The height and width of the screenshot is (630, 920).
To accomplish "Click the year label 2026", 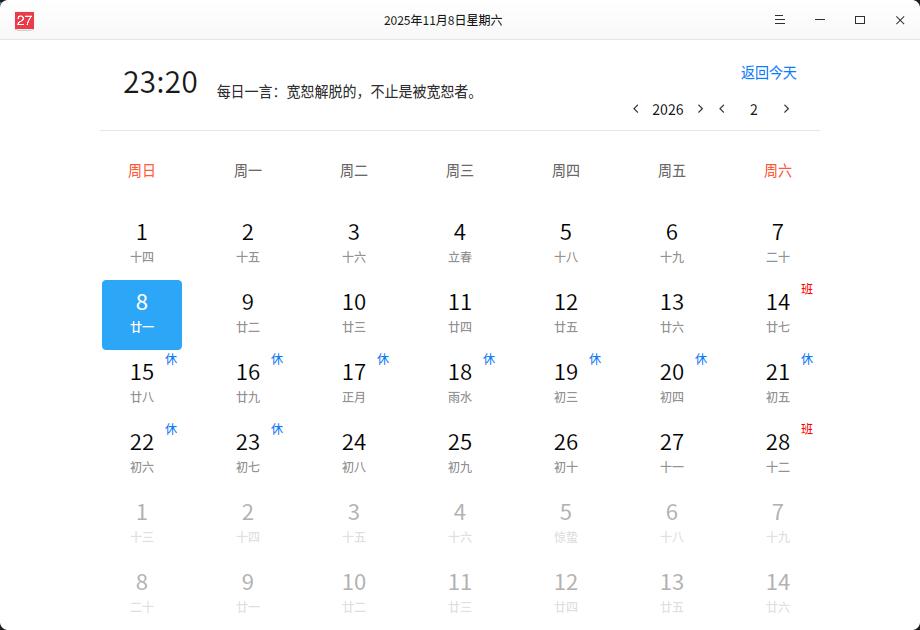I will pyautogui.click(x=666, y=110).
